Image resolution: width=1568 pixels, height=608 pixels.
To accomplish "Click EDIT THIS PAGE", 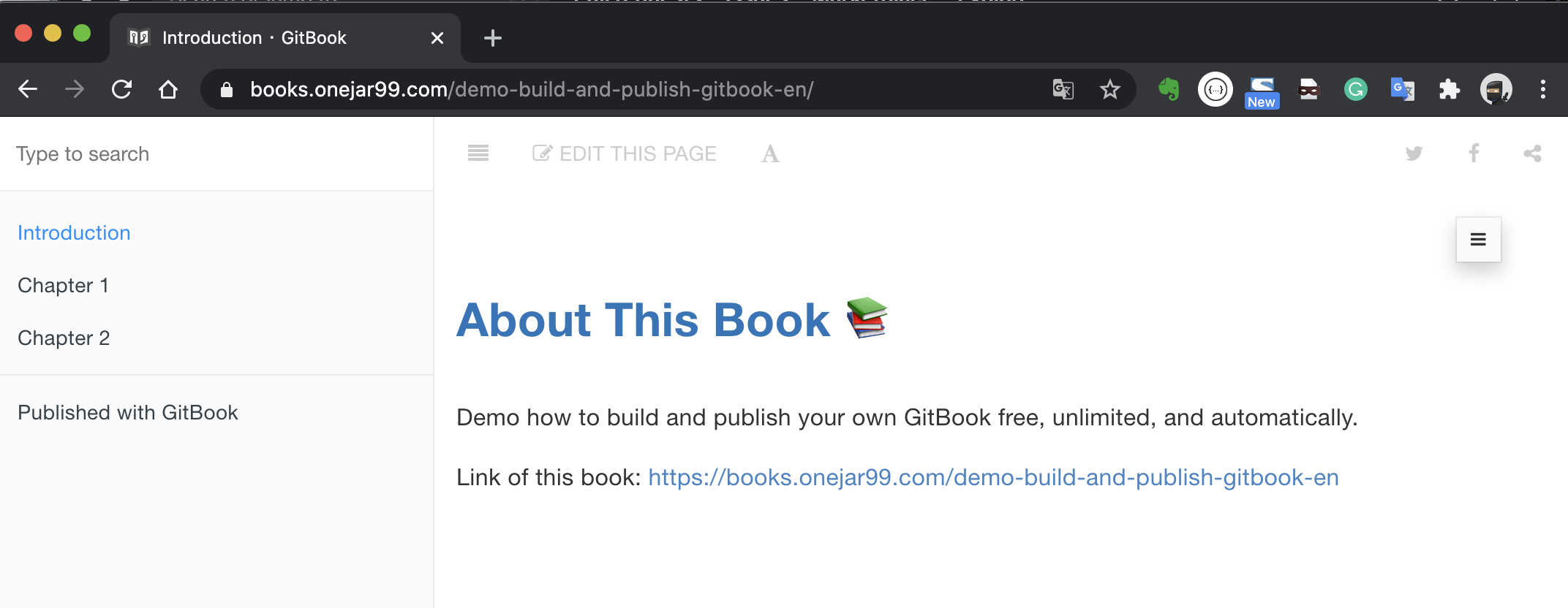I will [x=624, y=153].
